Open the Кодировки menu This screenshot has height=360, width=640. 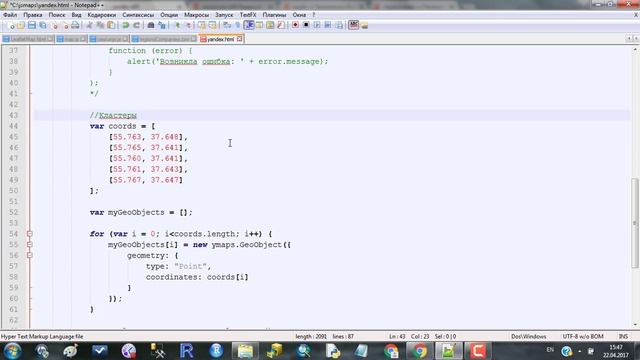[102, 15]
